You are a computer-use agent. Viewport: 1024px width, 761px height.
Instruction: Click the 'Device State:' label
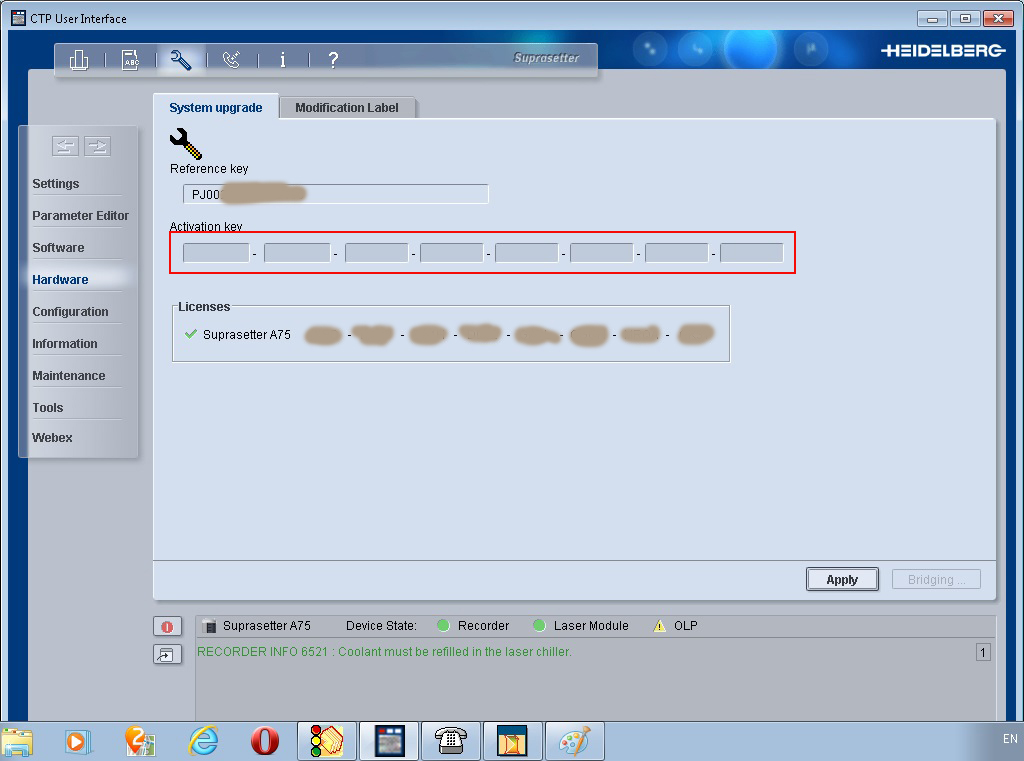point(381,626)
